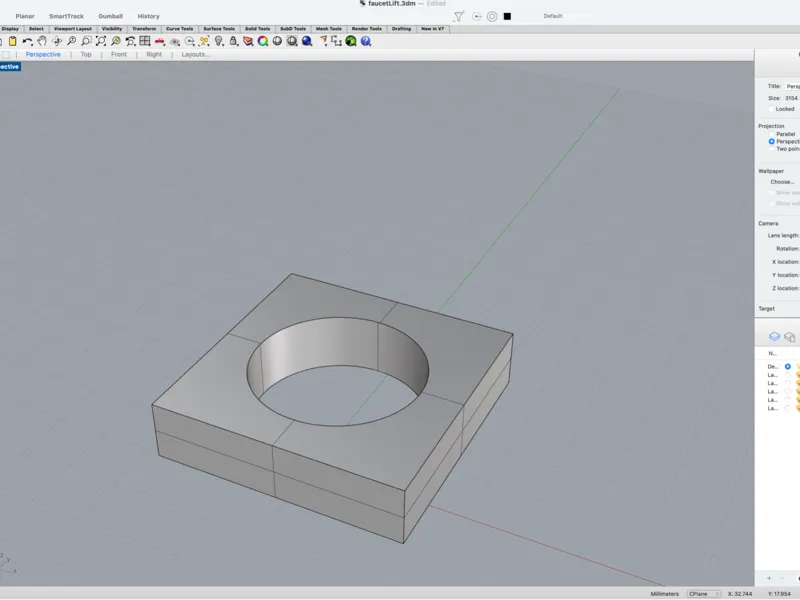This screenshot has height=600, width=800.
Task: Click the black layer color swatch
Action: pyautogui.click(x=507, y=17)
